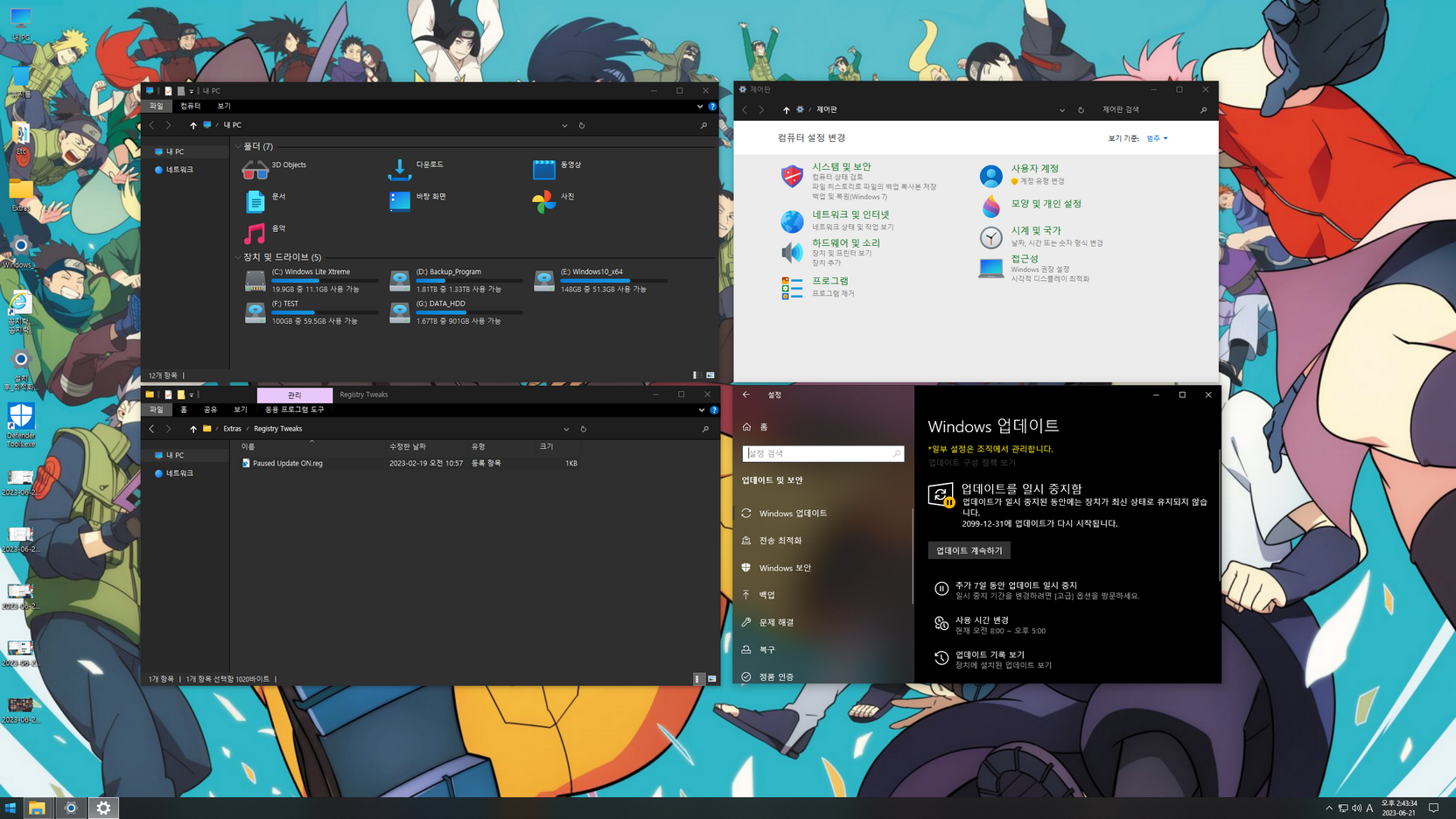Expand address dropdown in Registry Tweaks window
The height and width of the screenshot is (819, 1456).
[x=566, y=429]
